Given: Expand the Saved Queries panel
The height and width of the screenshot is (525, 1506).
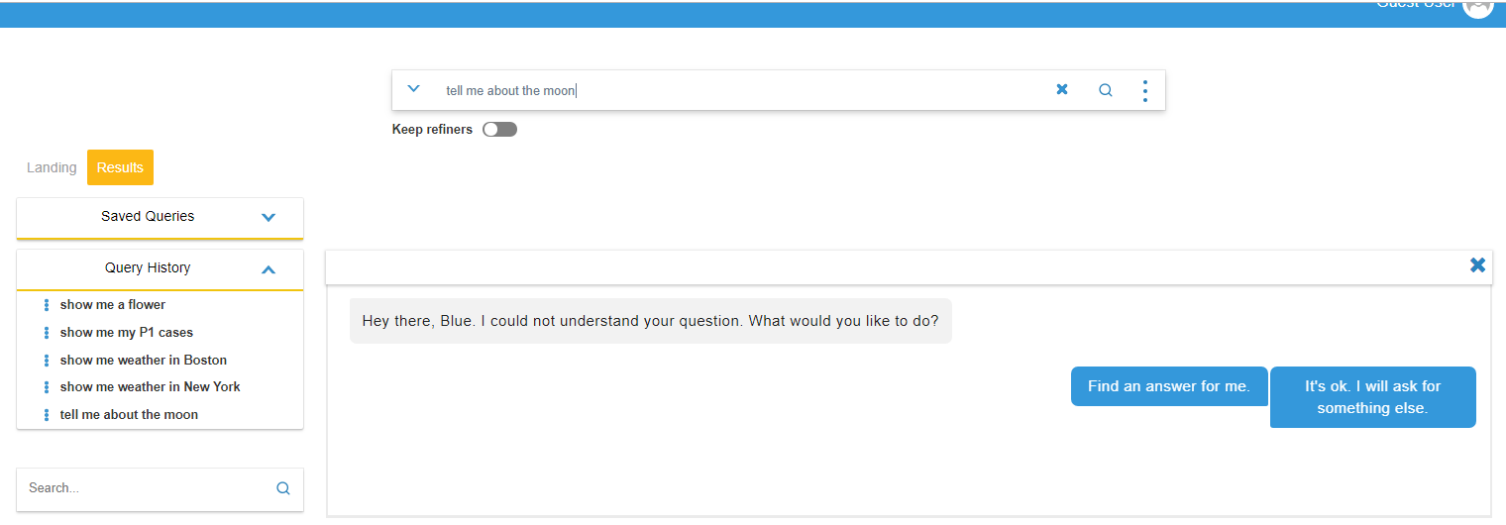Looking at the screenshot, I should click(268, 217).
